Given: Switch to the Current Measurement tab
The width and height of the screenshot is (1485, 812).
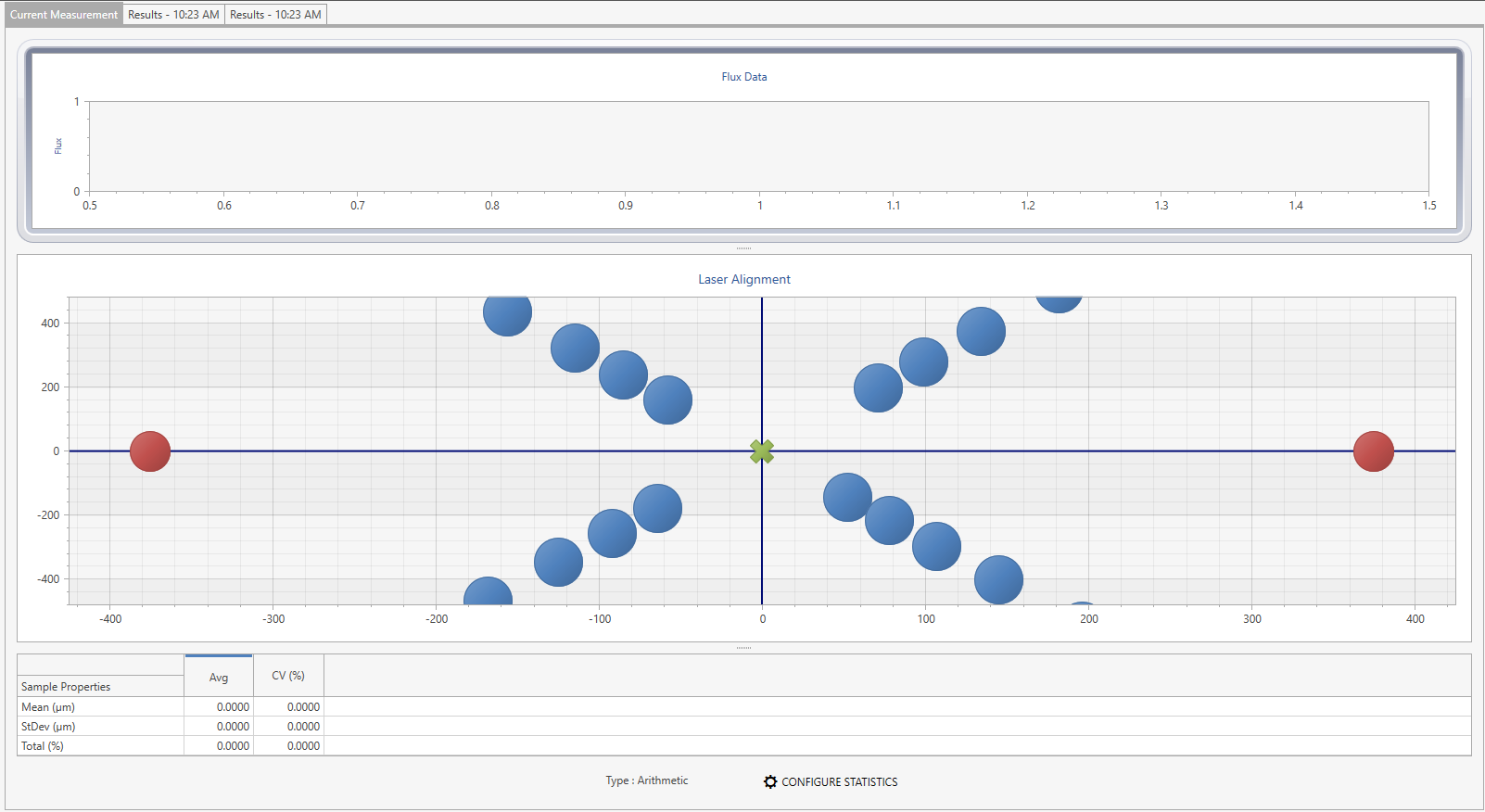Looking at the screenshot, I should (x=64, y=15).
